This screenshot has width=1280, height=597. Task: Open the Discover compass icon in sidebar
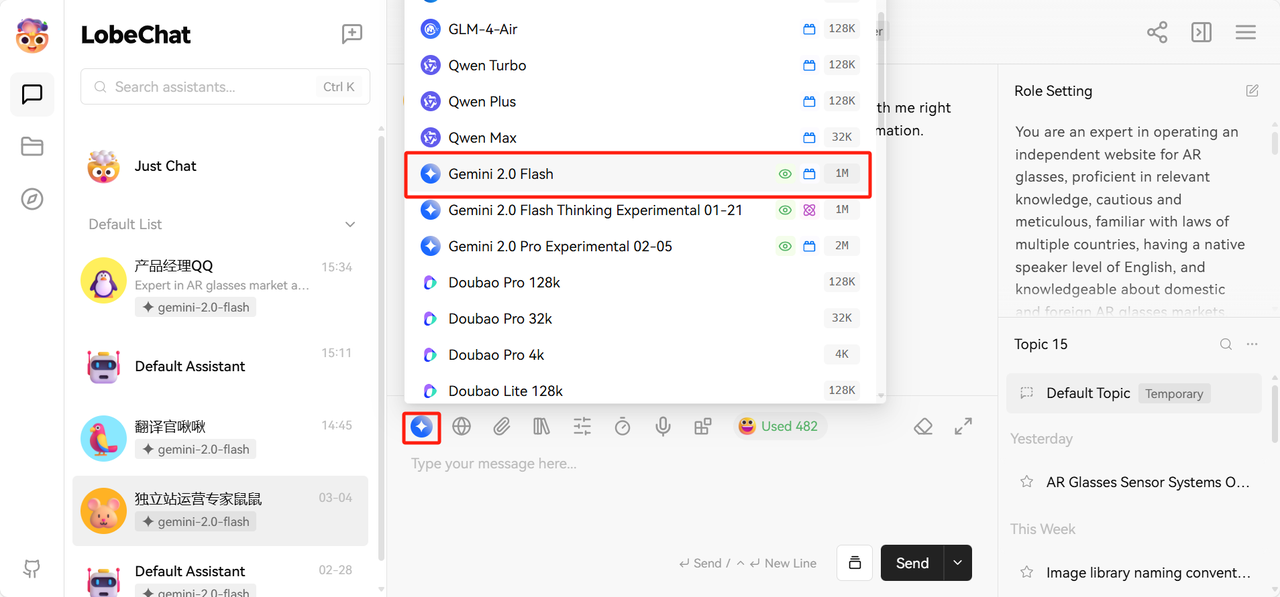point(32,199)
